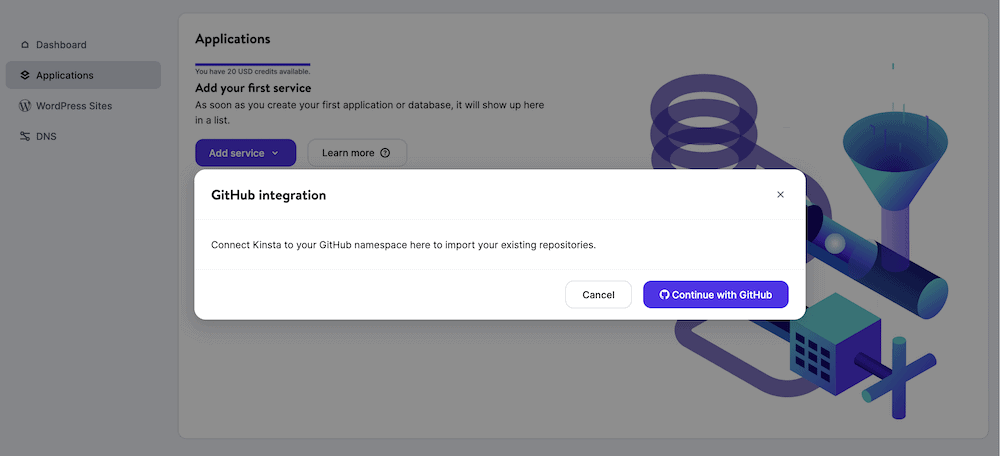Image resolution: width=1000 pixels, height=456 pixels.
Task: Click the Dashboard home icon in sidebar
Action: 25,45
